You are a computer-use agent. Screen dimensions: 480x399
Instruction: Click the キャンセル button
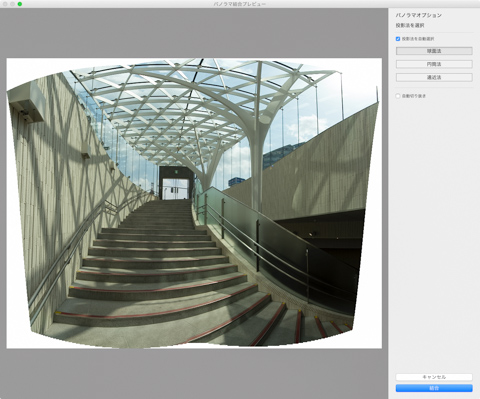click(434, 377)
